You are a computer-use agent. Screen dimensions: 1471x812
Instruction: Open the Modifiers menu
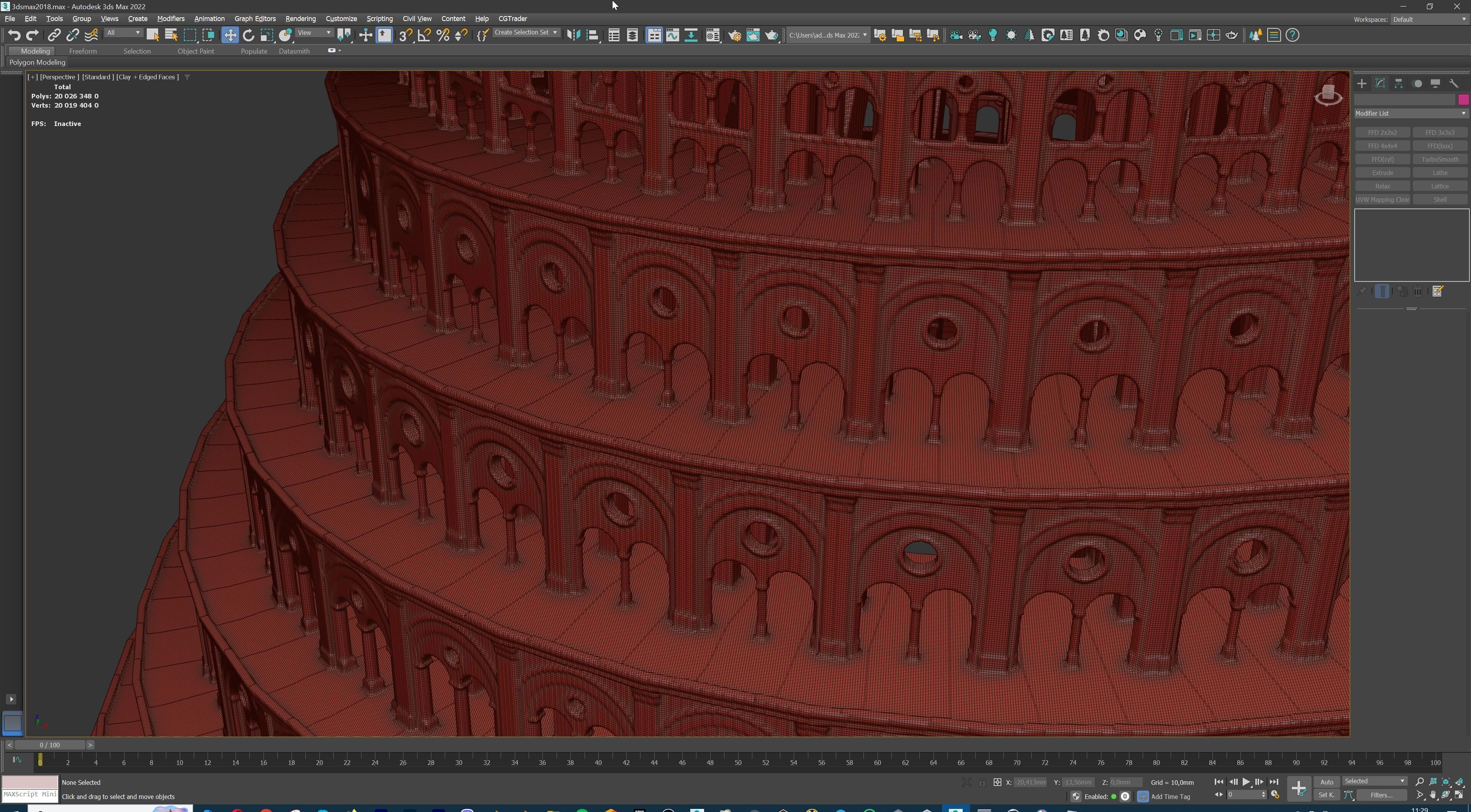pyautogui.click(x=171, y=19)
